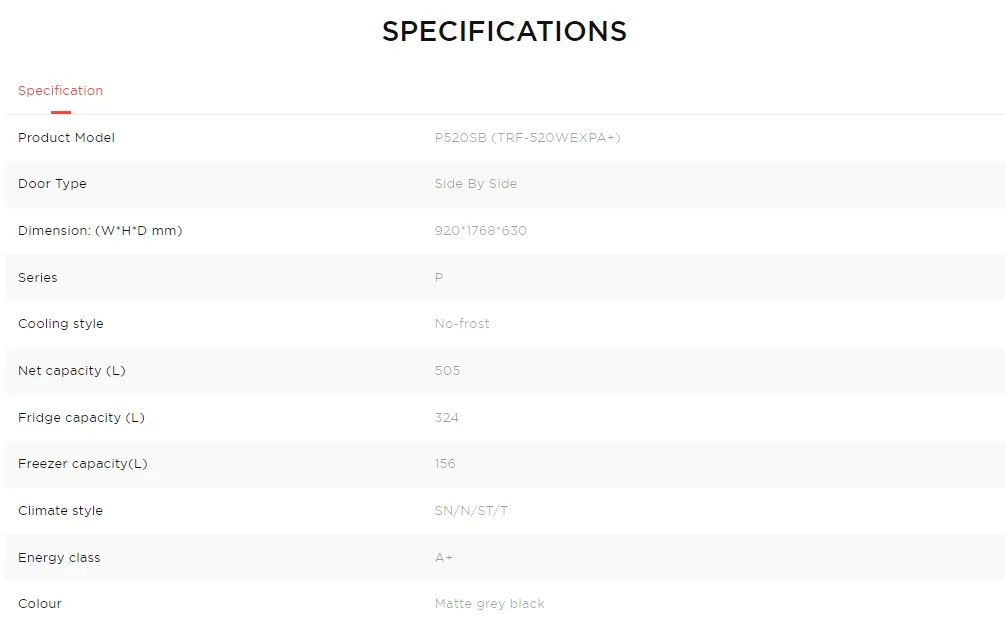
Task: Click the Cooling style label
Action: click(61, 324)
